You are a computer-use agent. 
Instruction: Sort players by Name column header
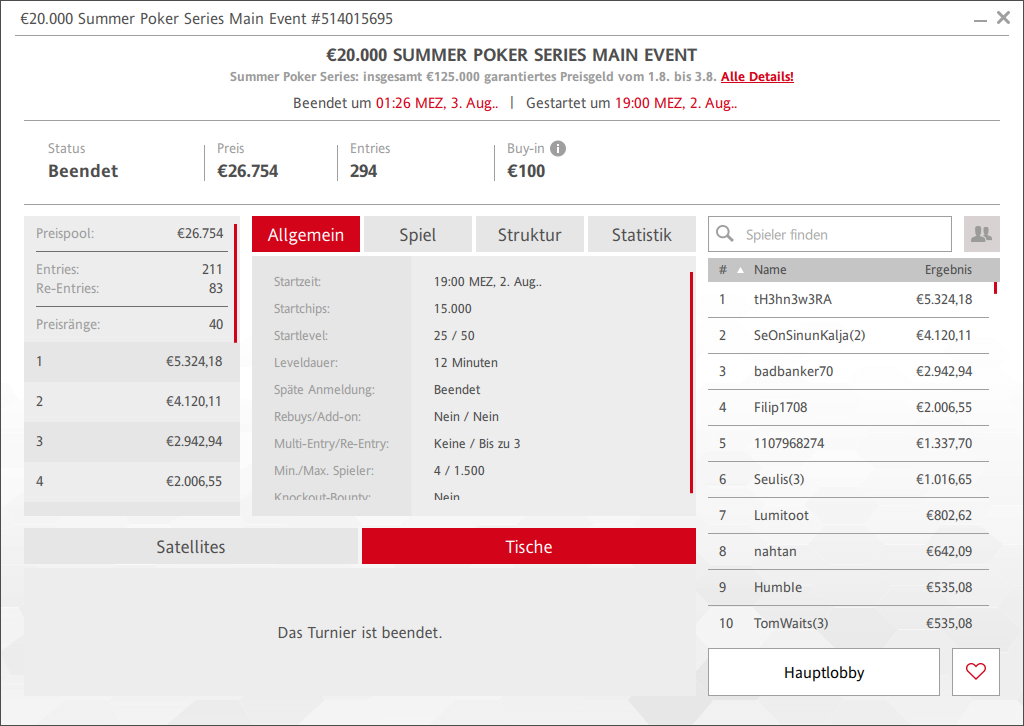coord(770,270)
